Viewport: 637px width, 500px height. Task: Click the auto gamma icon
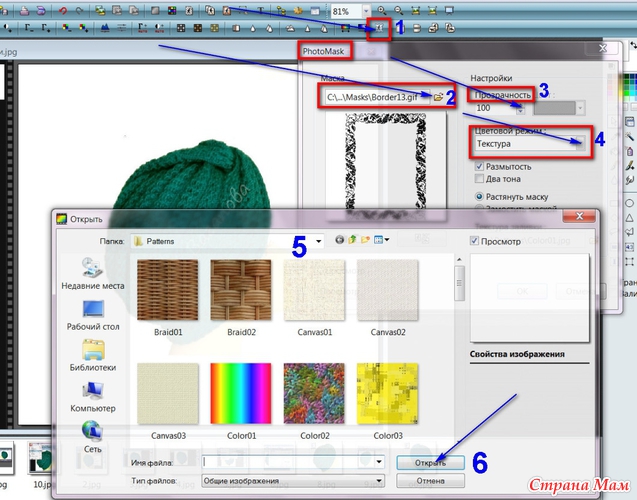pos(143,28)
